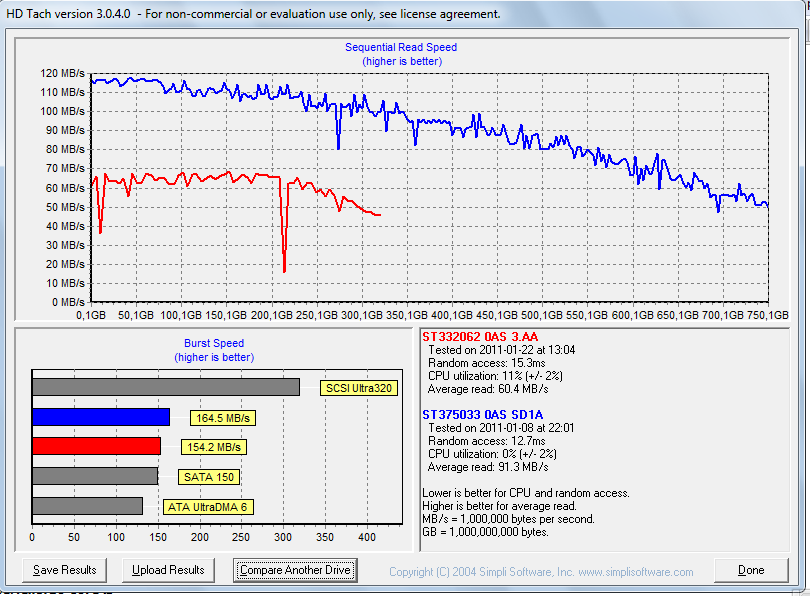Click the Average read: 60.4 MB/s line
This screenshot has width=810, height=596.
487,390
